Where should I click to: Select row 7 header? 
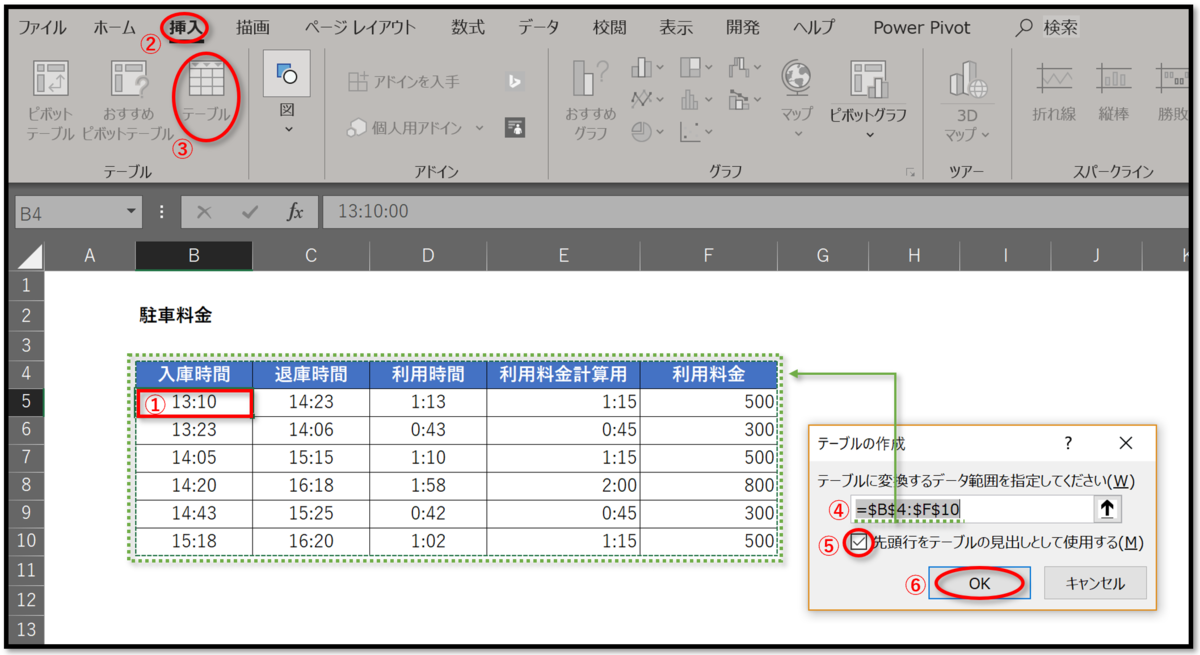click(27, 457)
